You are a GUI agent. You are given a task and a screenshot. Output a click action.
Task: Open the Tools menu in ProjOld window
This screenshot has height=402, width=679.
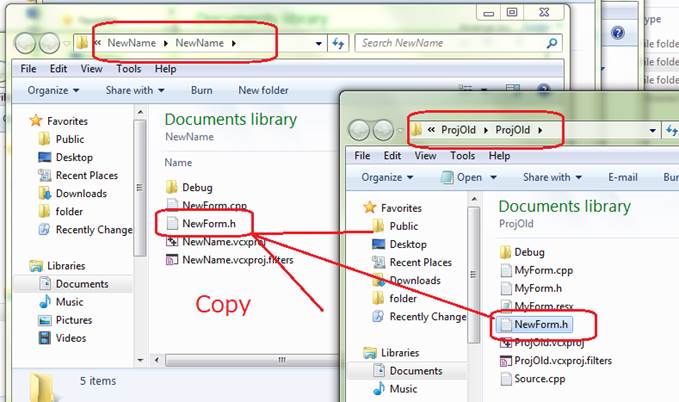tap(462, 156)
